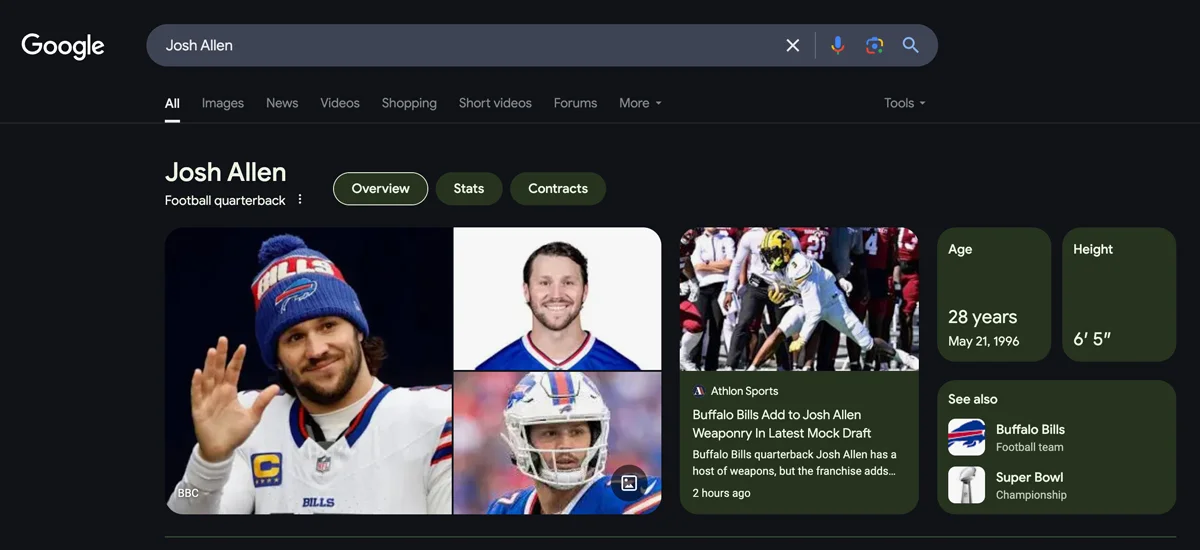The width and height of the screenshot is (1200, 550).
Task: Open the Videos tab
Action: point(340,103)
